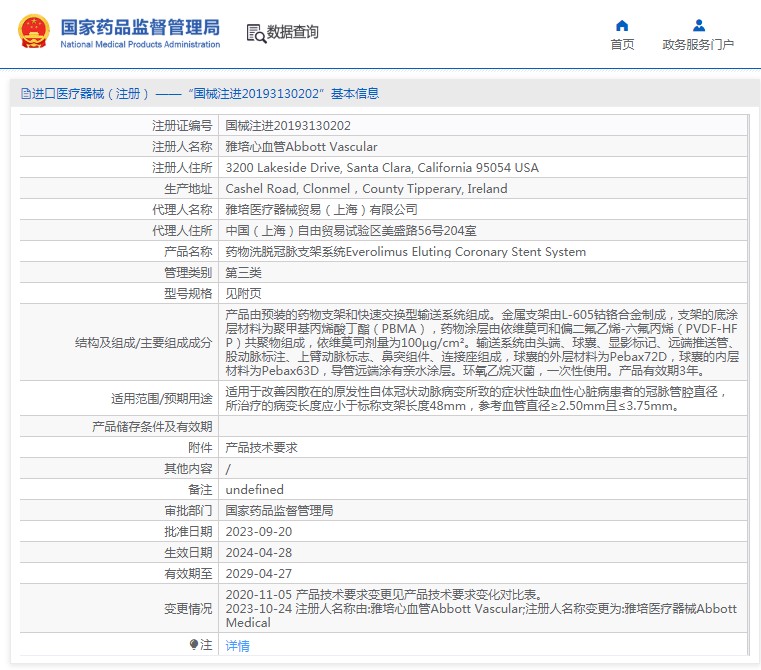Select the production address Cashel Road, Clonmel
The width and height of the screenshot is (761, 670).
pos(366,188)
